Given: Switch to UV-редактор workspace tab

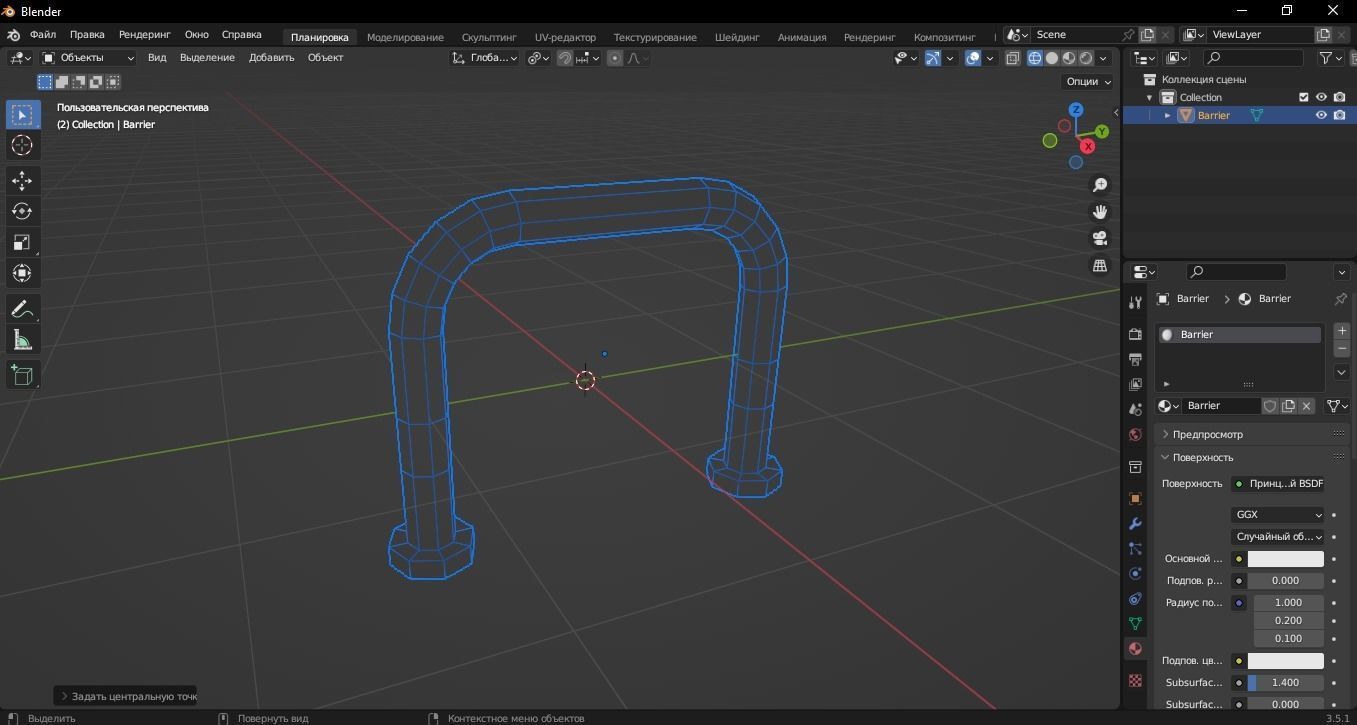Looking at the screenshot, I should point(565,37).
